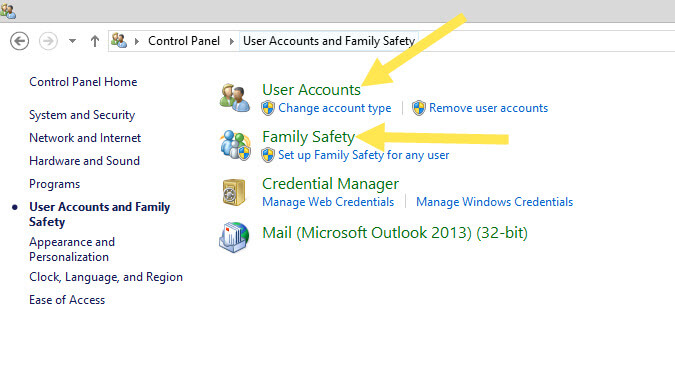Open Set up Family Safety for any user

[363, 155]
